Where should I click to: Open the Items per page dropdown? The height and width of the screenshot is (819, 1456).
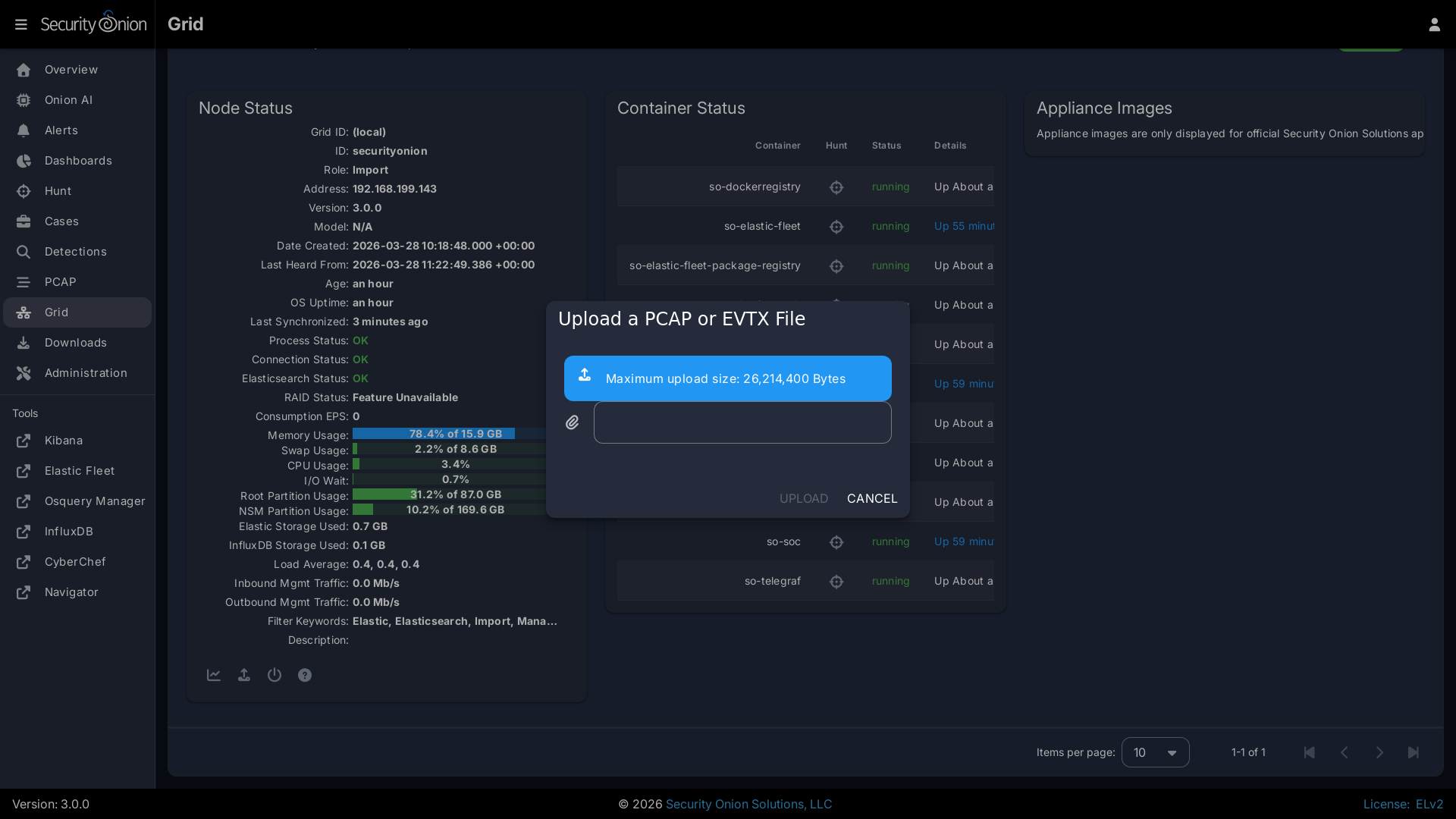[1155, 752]
